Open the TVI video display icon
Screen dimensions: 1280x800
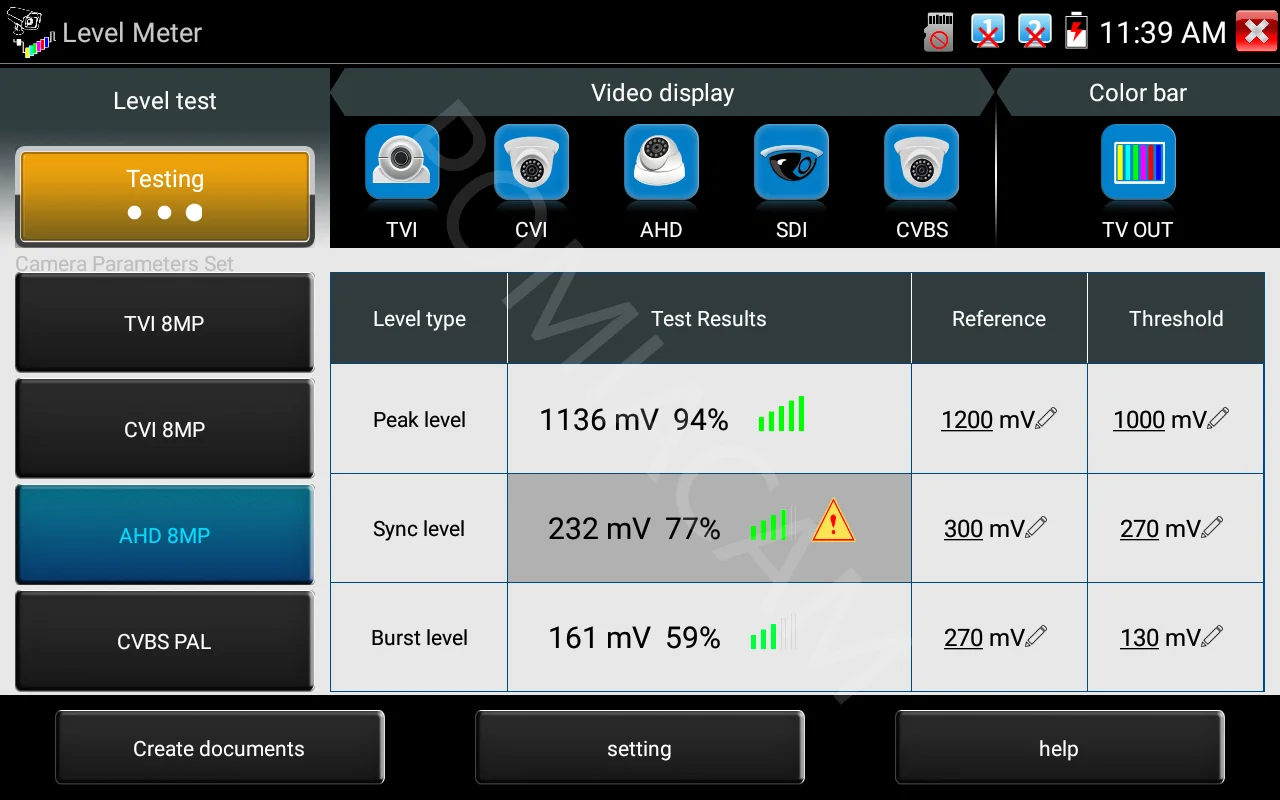pos(402,162)
